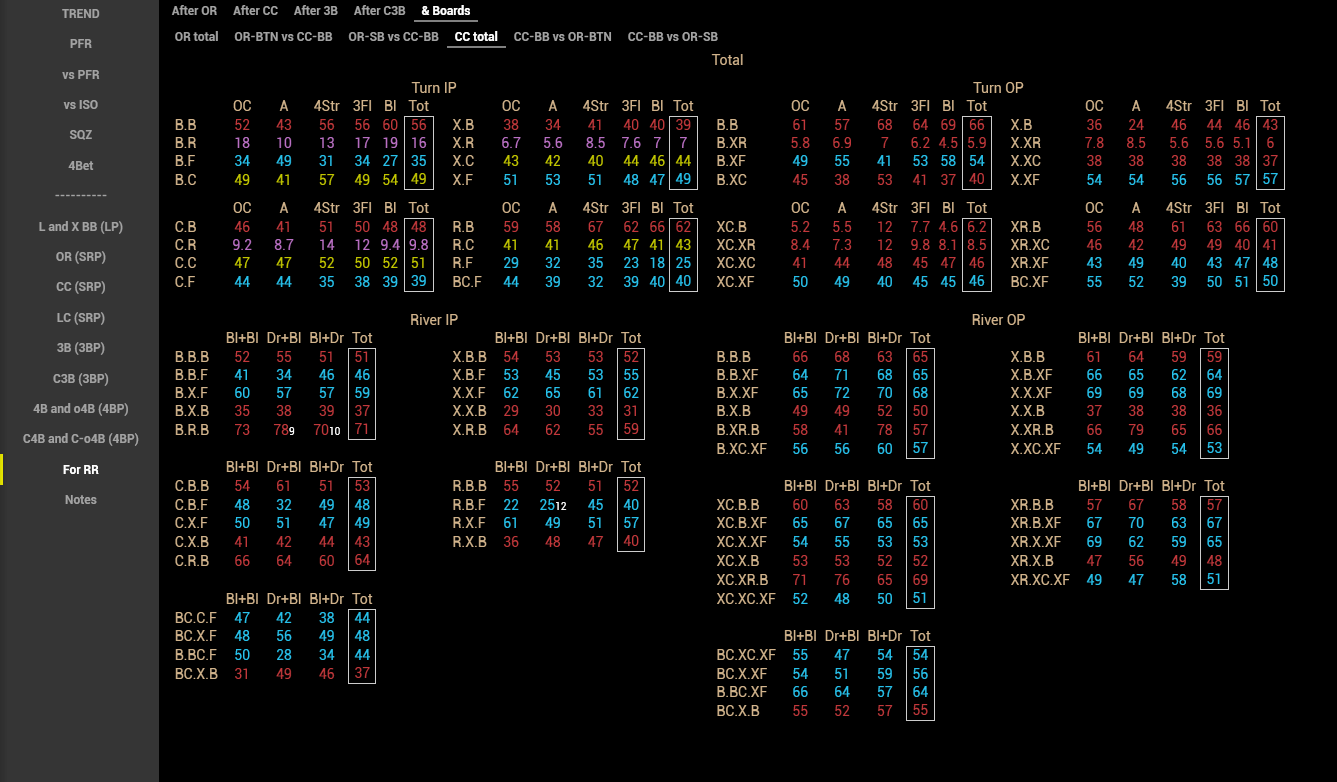Switch to the After OR tab
Image resolution: width=1337 pixels, height=782 pixels.
tap(194, 11)
